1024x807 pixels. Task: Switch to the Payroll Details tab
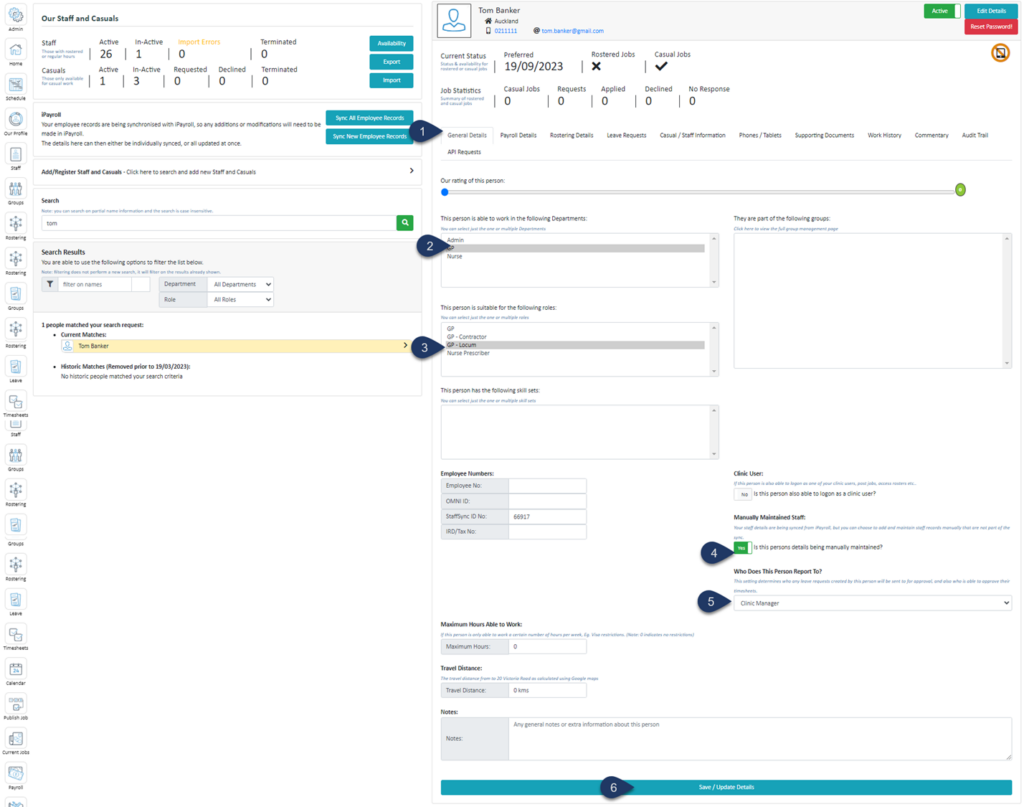click(519, 135)
